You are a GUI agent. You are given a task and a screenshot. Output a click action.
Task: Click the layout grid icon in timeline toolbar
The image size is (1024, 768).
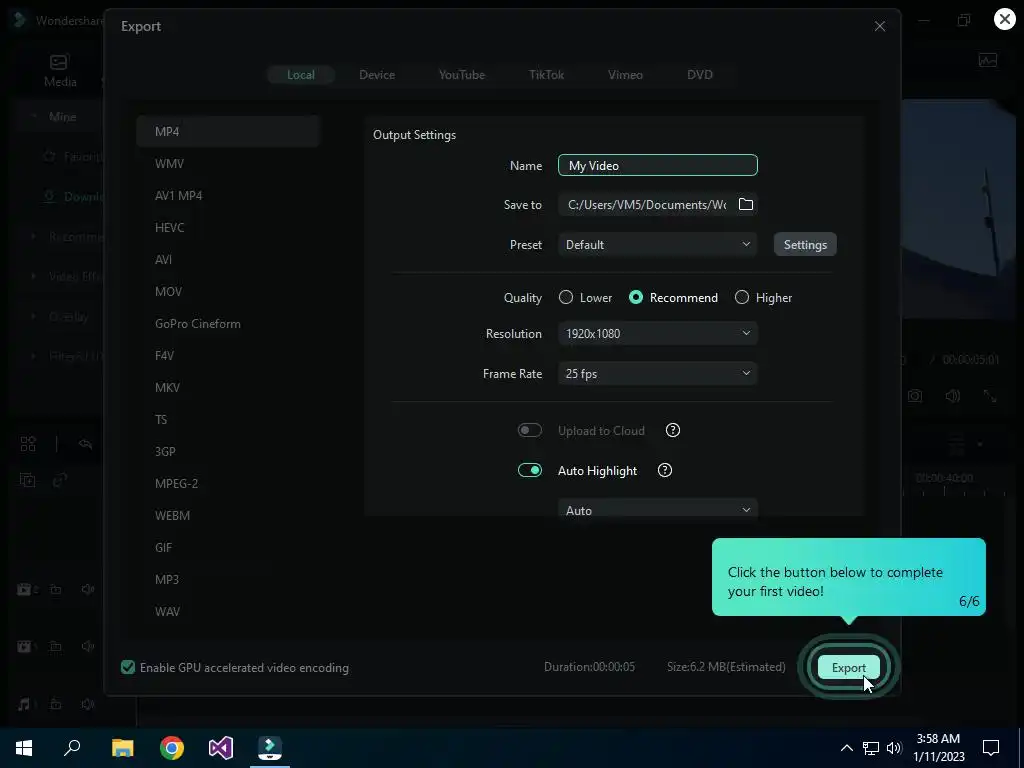pos(28,444)
